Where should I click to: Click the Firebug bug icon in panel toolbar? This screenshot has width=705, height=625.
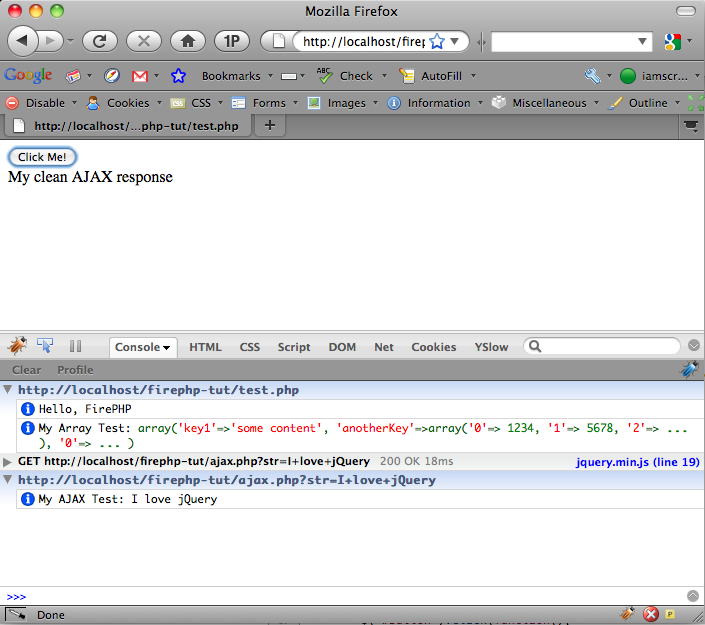click(x=17, y=345)
